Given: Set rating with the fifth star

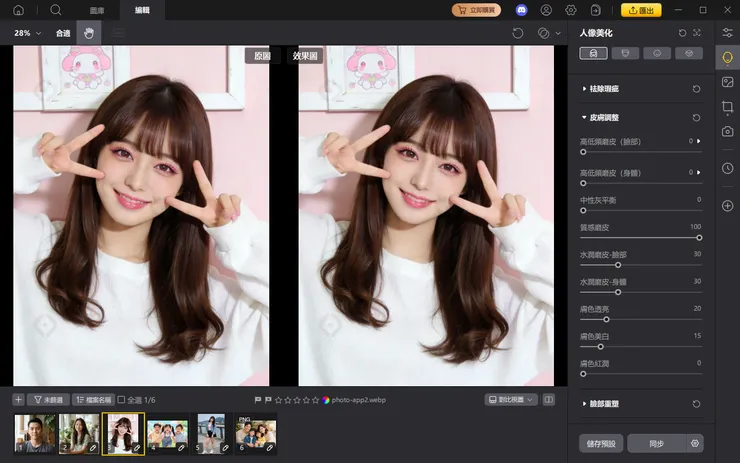Looking at the screenshot, I should coord(315,400).
